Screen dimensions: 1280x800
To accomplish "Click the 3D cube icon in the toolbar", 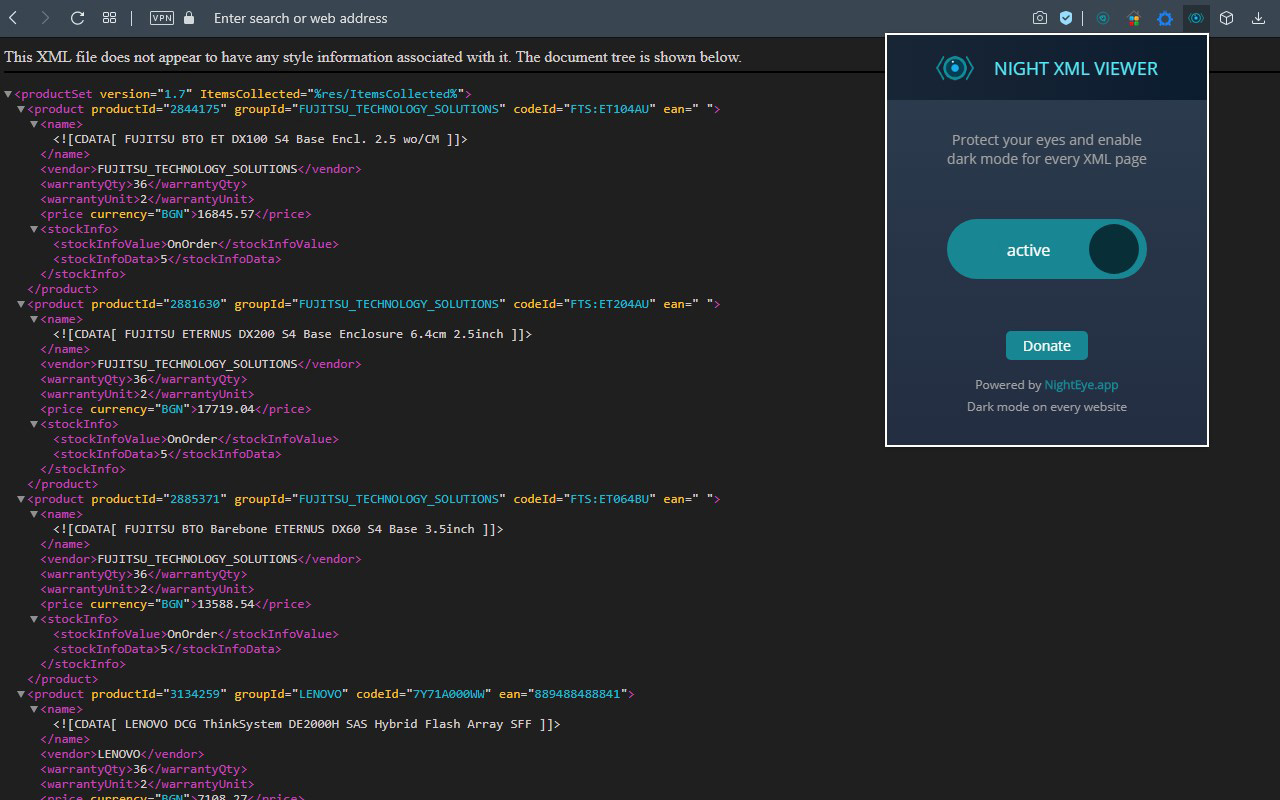I will 1226,18.
